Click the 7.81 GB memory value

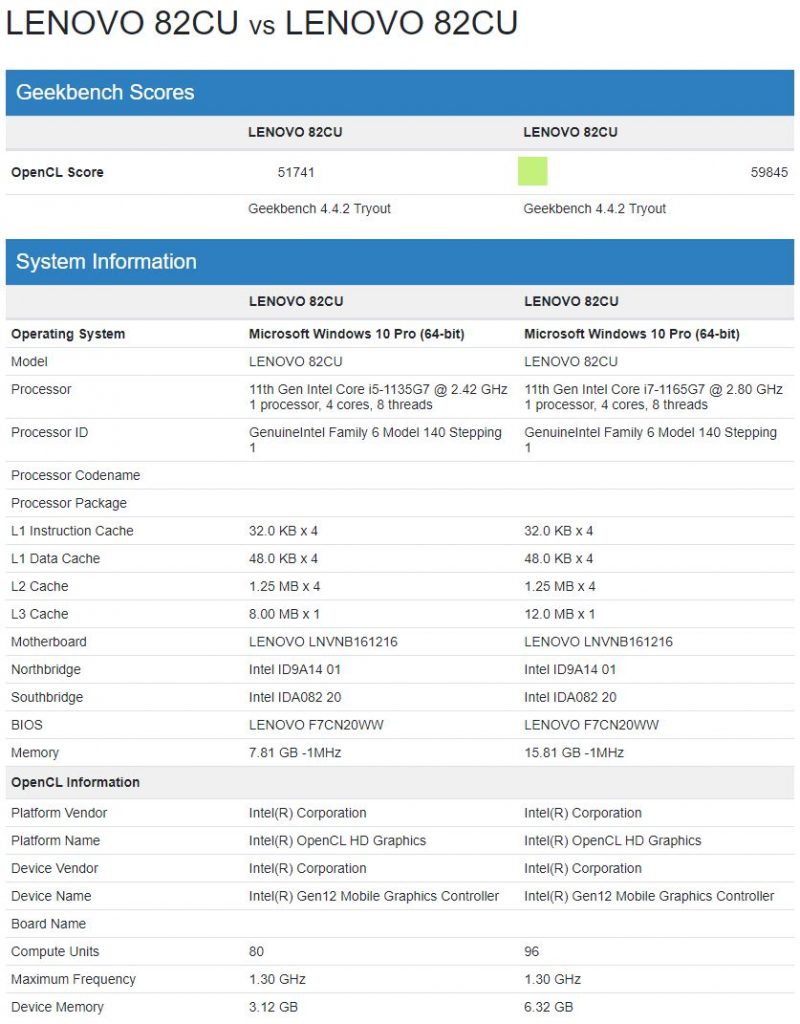point(295,753)
